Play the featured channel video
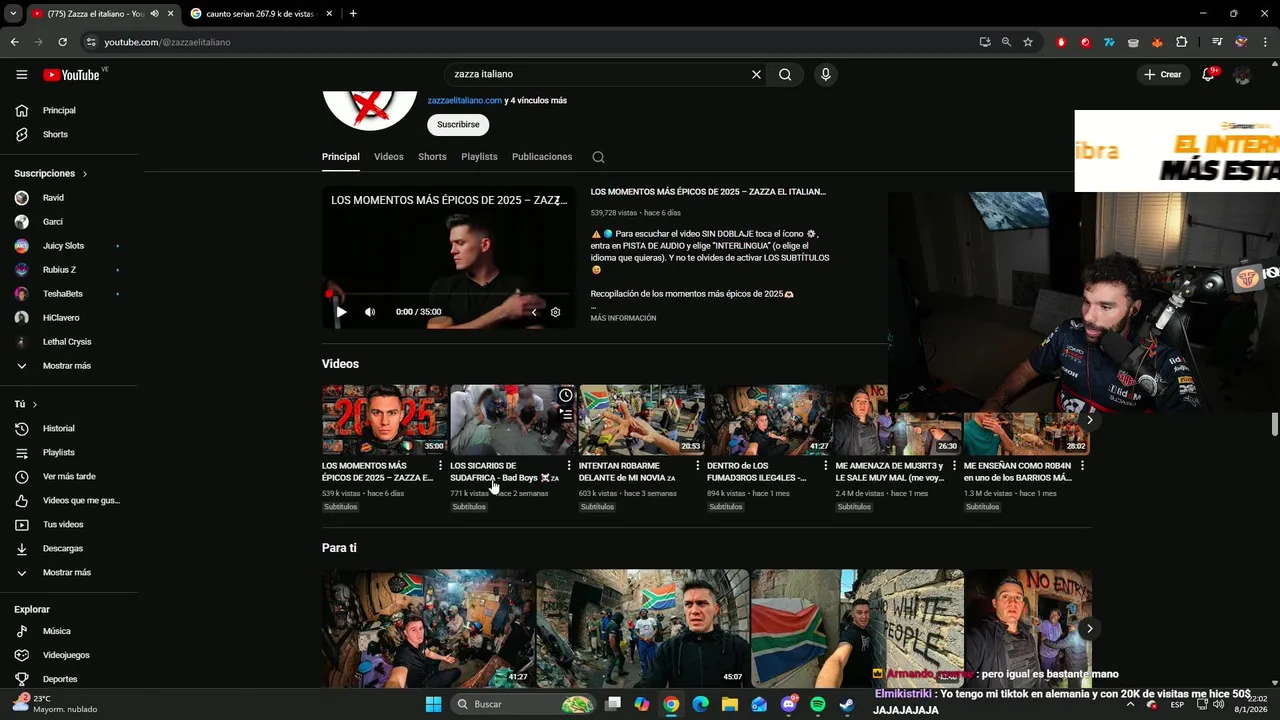This screenshot has width=1280, height=720. coord(341,312)
